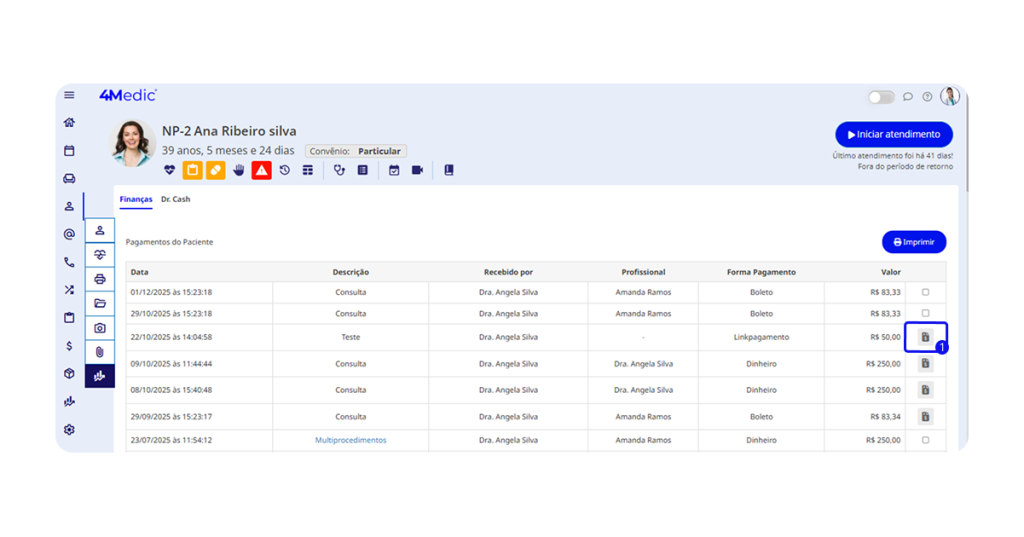Click the red alert warning icon
This screenshot has width=1024, height=537.
click(261, 170)
